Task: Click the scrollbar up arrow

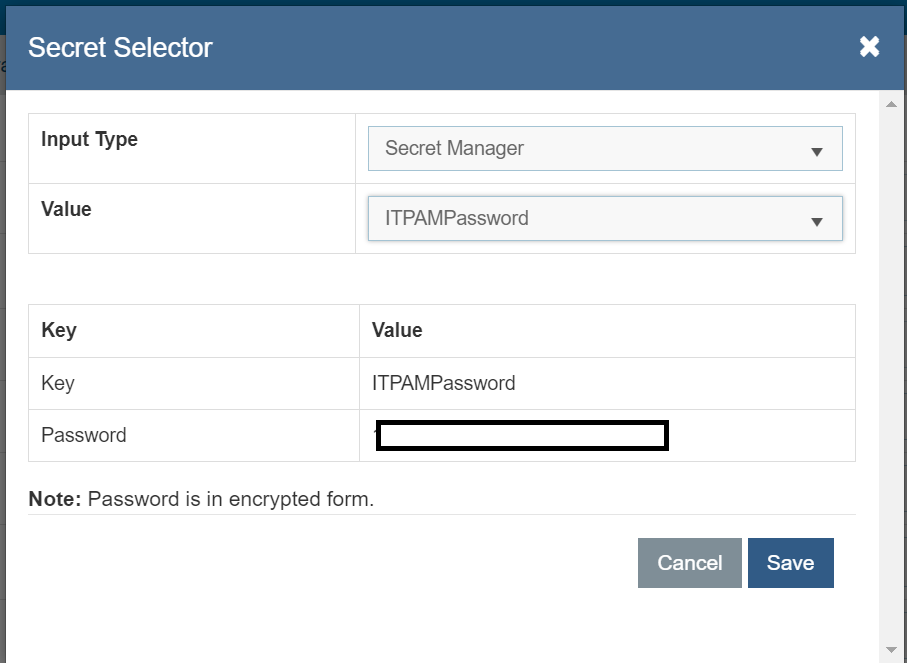Action: (890, 103)
